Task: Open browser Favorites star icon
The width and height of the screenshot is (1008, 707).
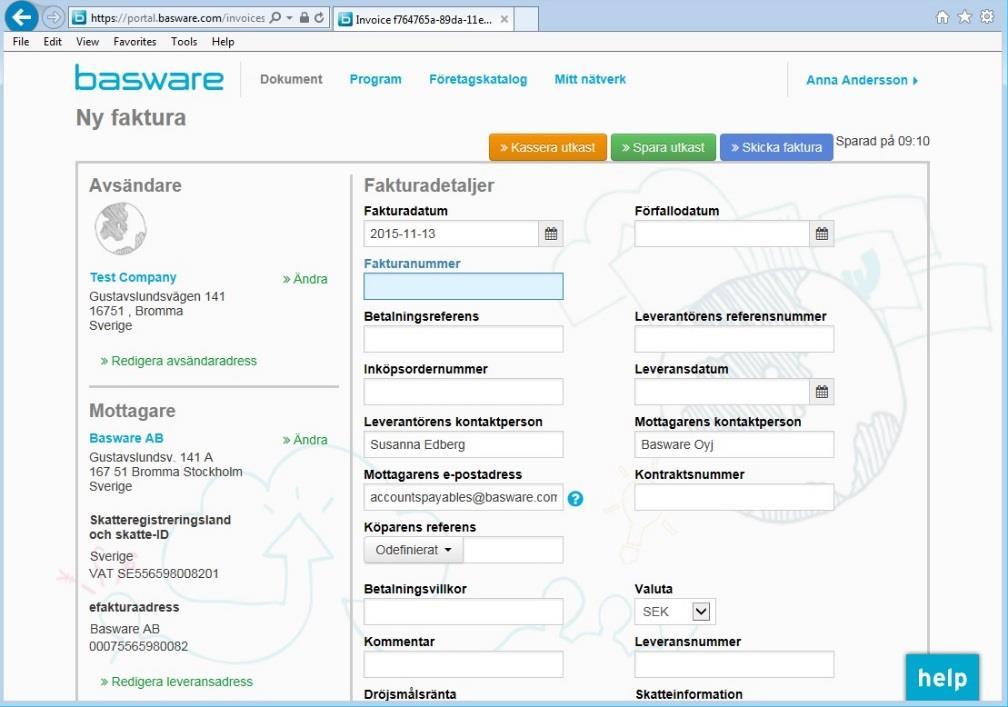Action: point(964,17)
